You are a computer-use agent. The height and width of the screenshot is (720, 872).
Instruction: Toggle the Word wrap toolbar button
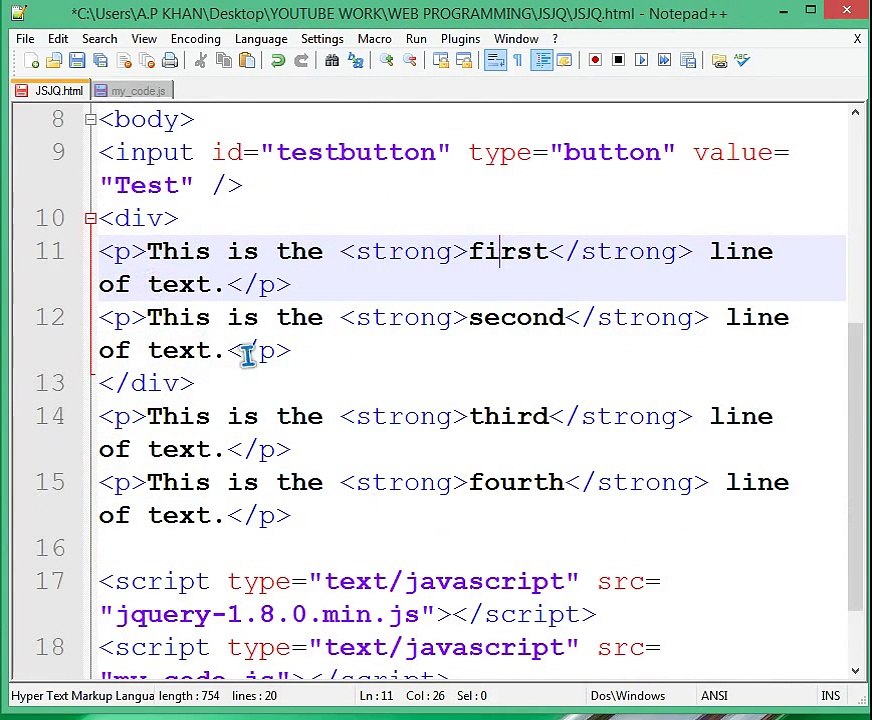pos(495,60)
